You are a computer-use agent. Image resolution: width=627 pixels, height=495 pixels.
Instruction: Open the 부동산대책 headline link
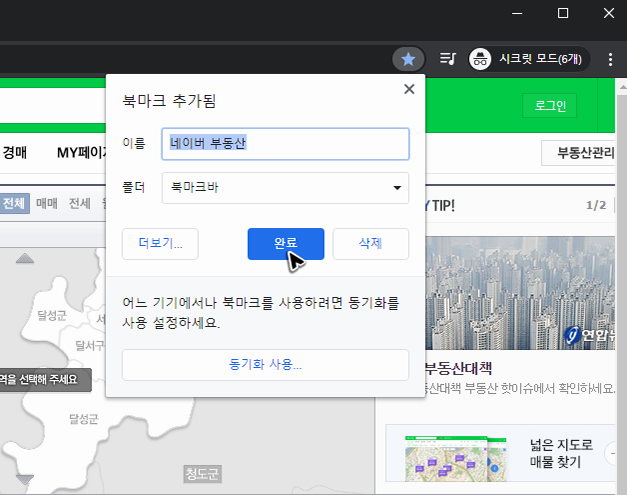coord(458,368)
